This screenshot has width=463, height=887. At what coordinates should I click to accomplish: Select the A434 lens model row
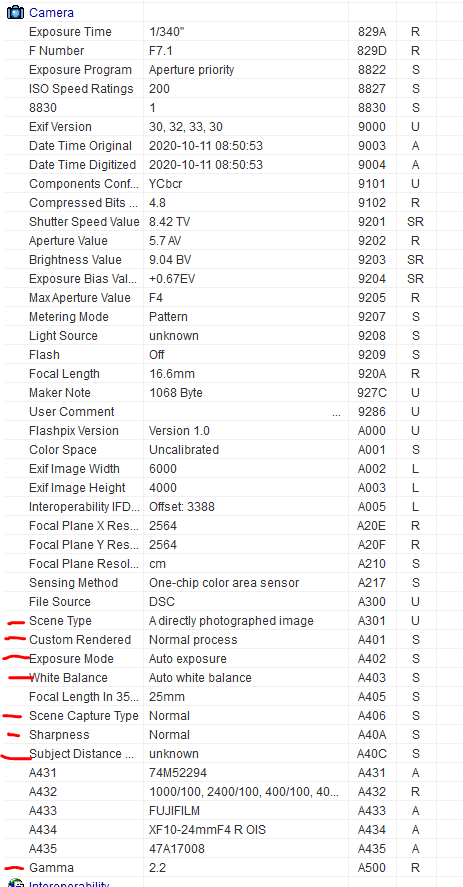pyautogui.click(x=232, y=830)
